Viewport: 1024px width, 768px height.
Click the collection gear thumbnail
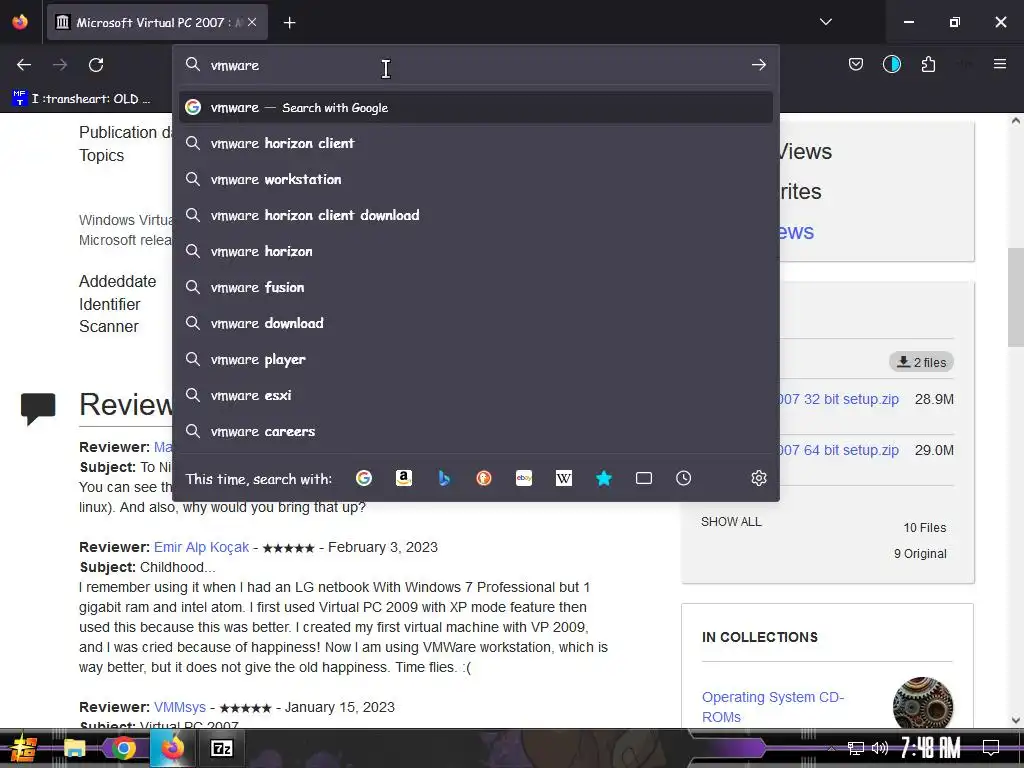pos(922,703)
